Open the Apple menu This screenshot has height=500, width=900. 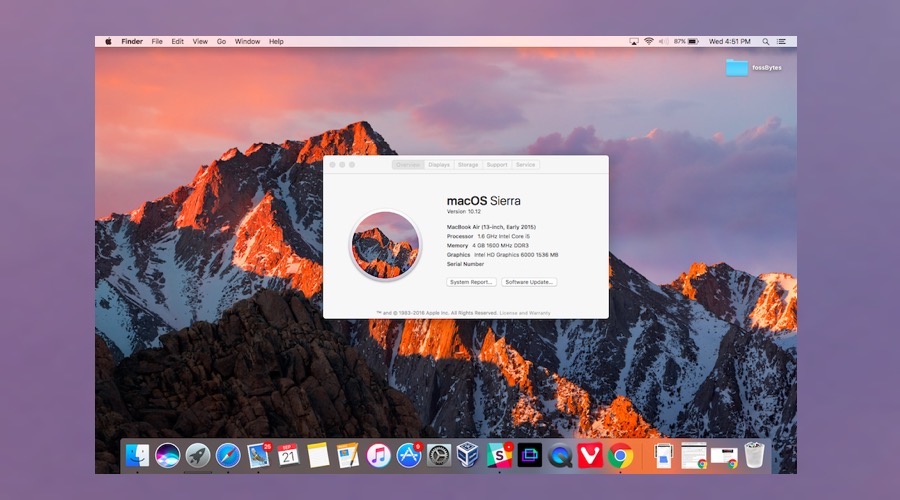pos(108,42)
